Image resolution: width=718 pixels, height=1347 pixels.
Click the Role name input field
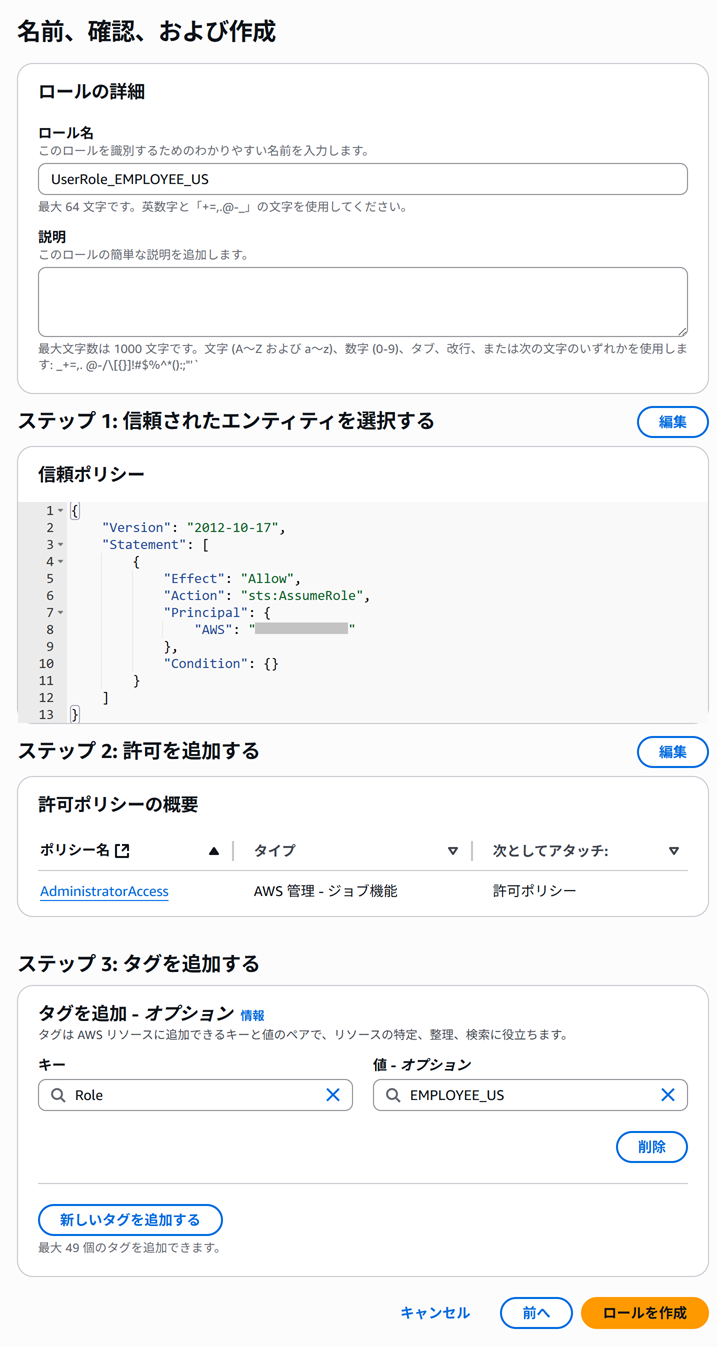(363, 179)
